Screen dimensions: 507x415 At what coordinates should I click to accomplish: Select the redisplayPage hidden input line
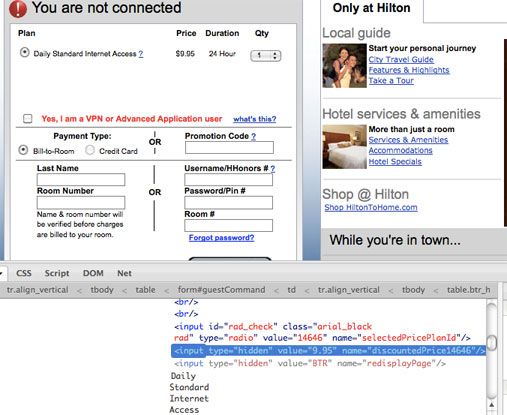[310, 363]
